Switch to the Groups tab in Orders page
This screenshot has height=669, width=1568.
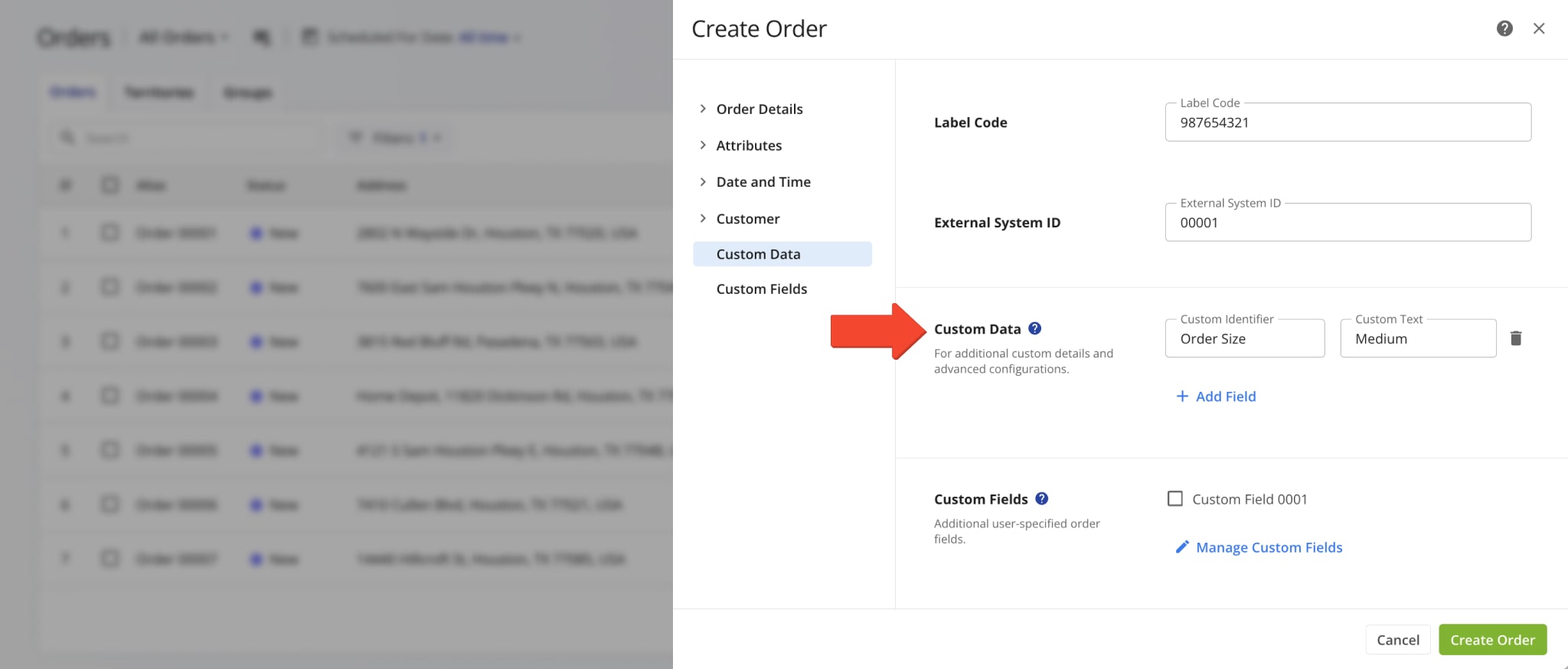(x=247, y=93)
